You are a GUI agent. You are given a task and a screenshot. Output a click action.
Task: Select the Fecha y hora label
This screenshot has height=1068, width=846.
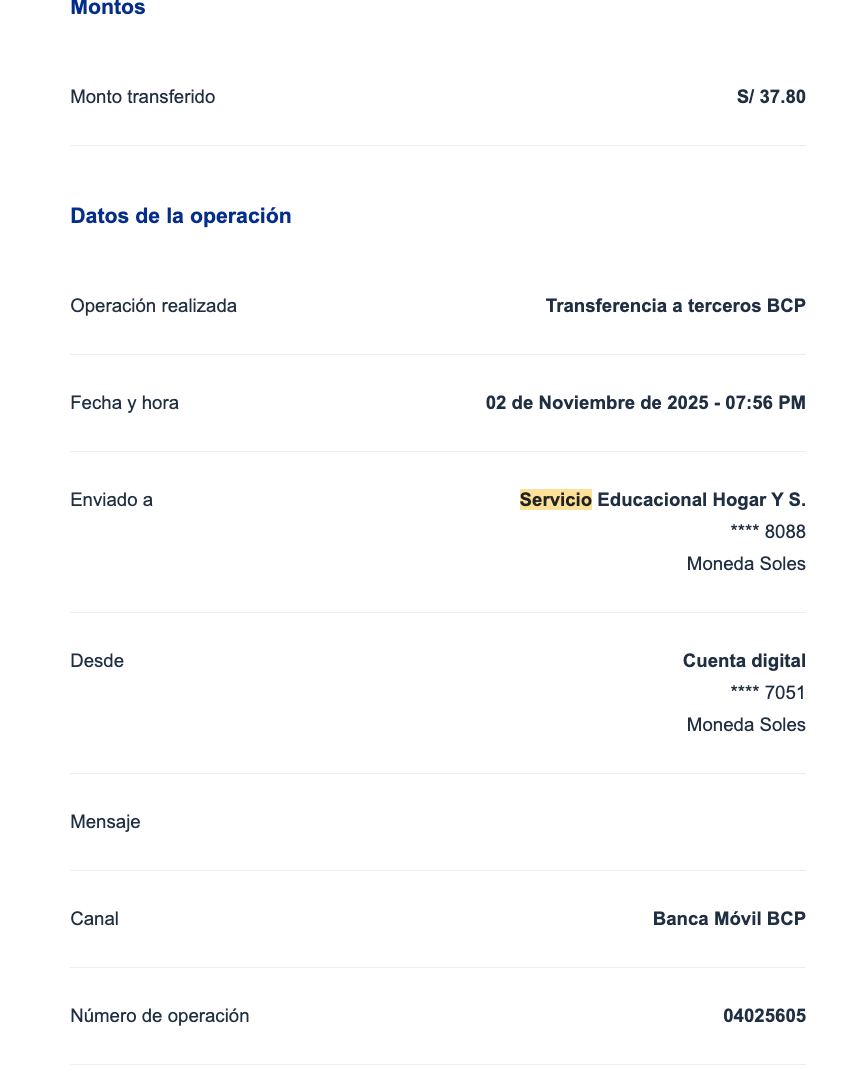125,403
